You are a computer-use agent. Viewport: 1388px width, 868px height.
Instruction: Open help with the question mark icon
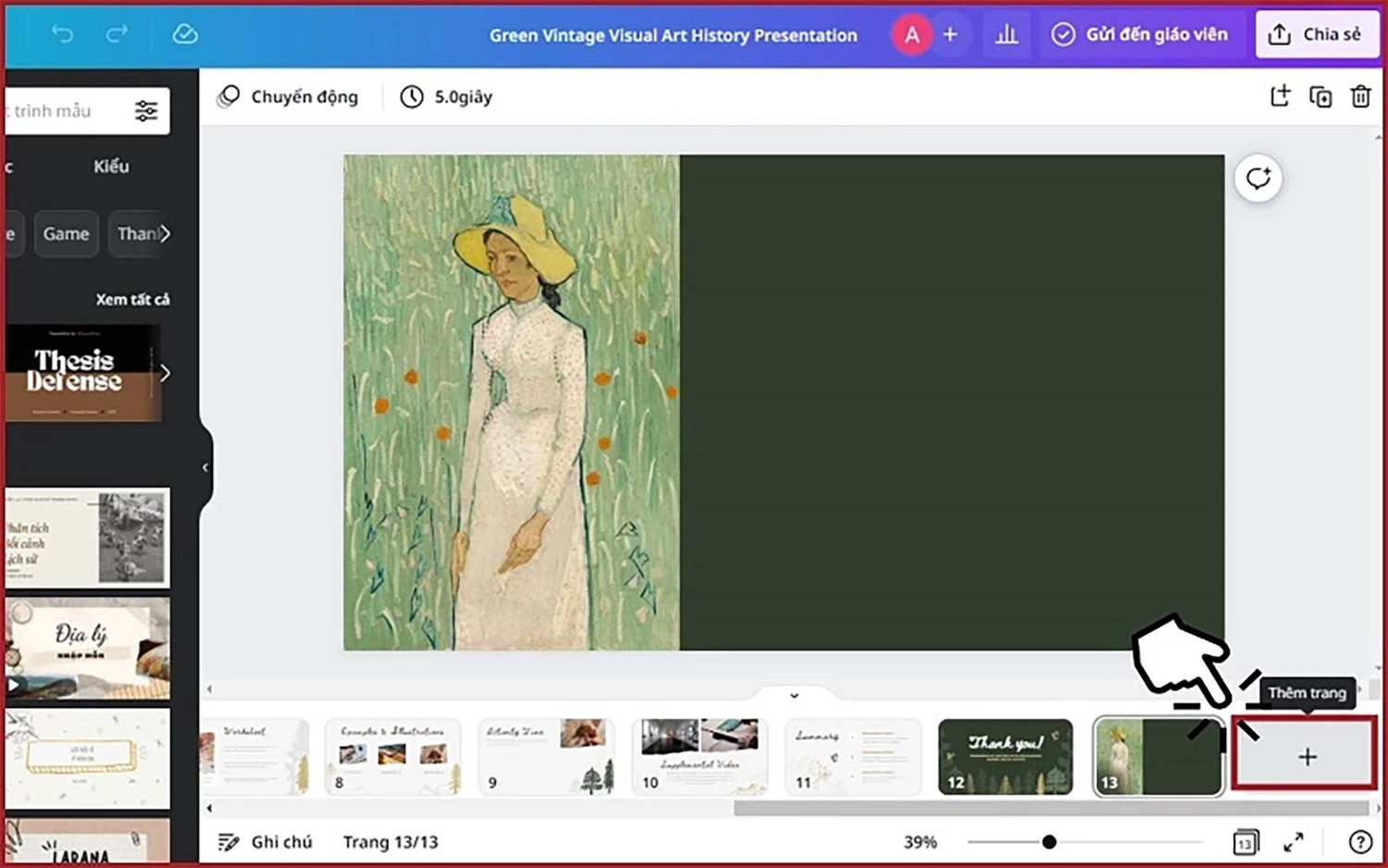point(1360,842)
